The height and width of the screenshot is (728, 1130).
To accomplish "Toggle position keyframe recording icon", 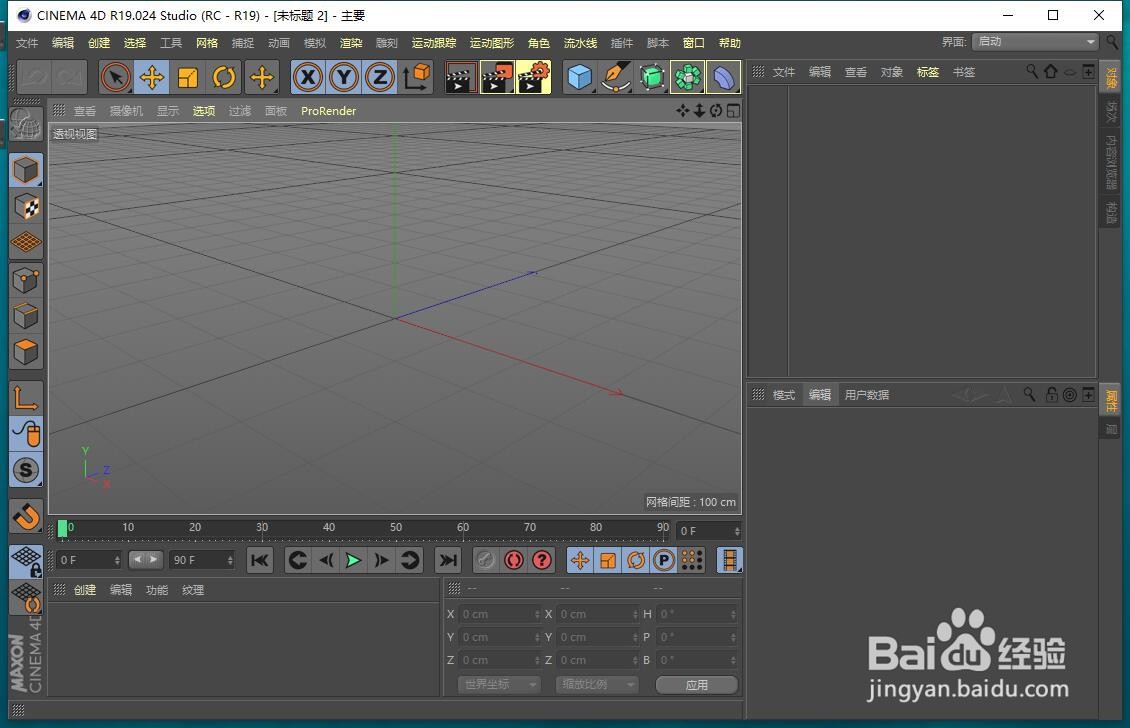I will (x=580, y=560).
